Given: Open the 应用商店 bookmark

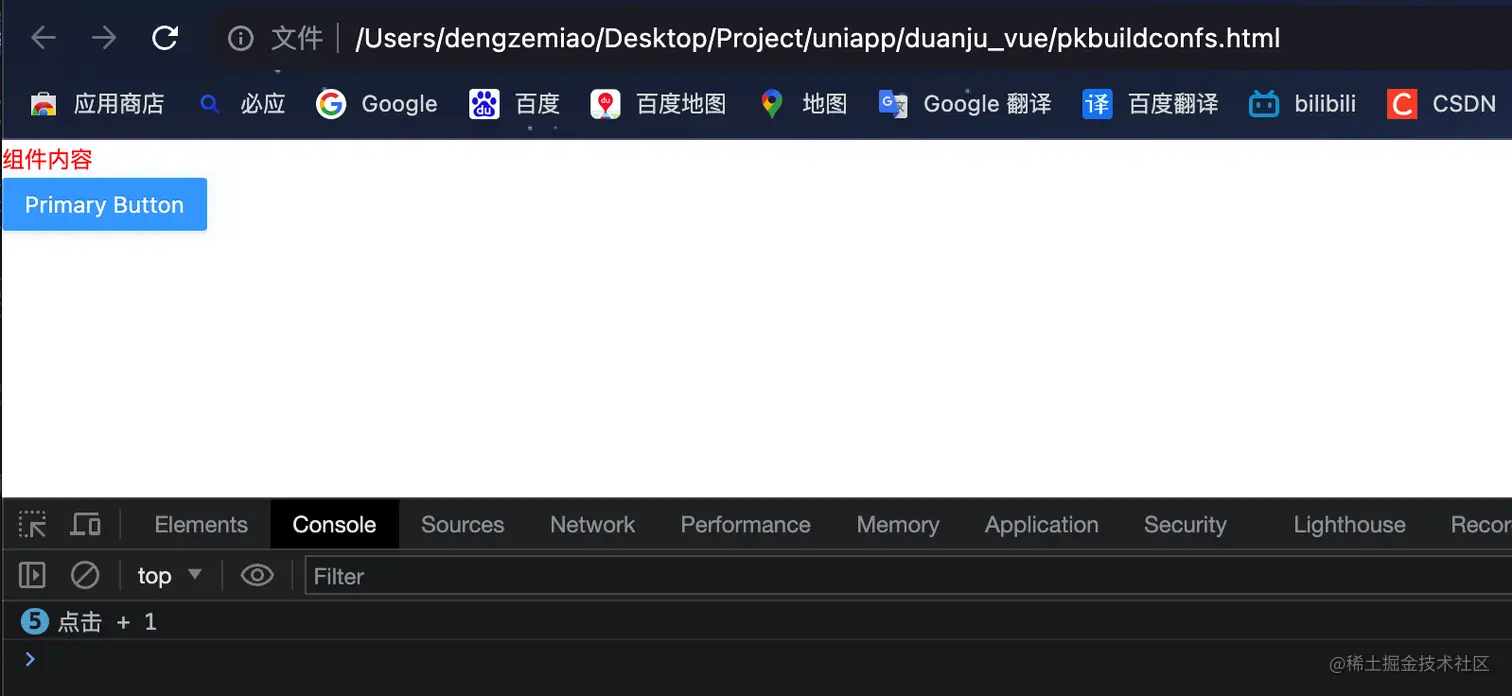Looking at the screenshot, I should 97,104.
